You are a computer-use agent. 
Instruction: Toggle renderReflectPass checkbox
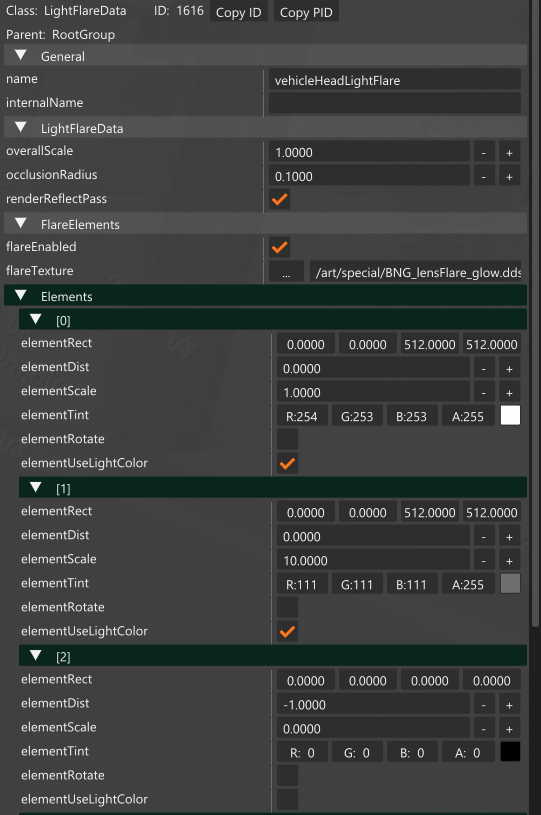click(x=280, y=199)
